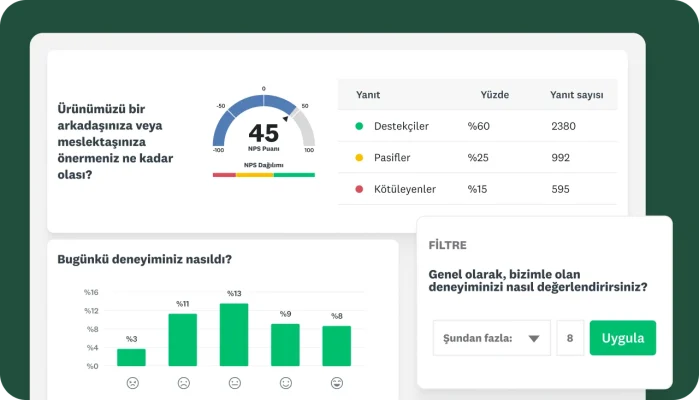The height and width of the screenshot is (400, 699).
Task: Click the yellow dot beside Pasifler
Action: [x=359, y=158]
